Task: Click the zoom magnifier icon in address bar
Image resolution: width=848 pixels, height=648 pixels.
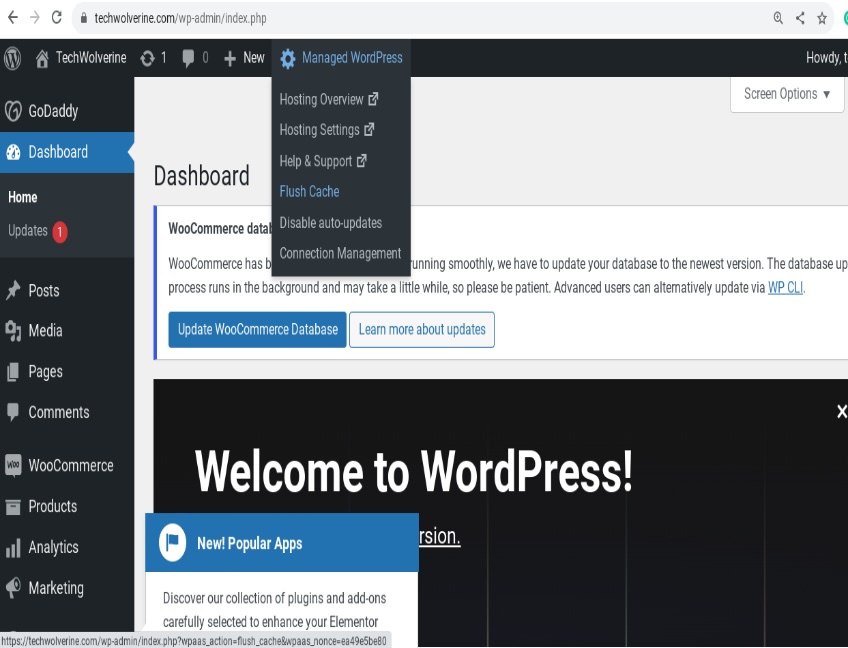Action: coord(778,18)
